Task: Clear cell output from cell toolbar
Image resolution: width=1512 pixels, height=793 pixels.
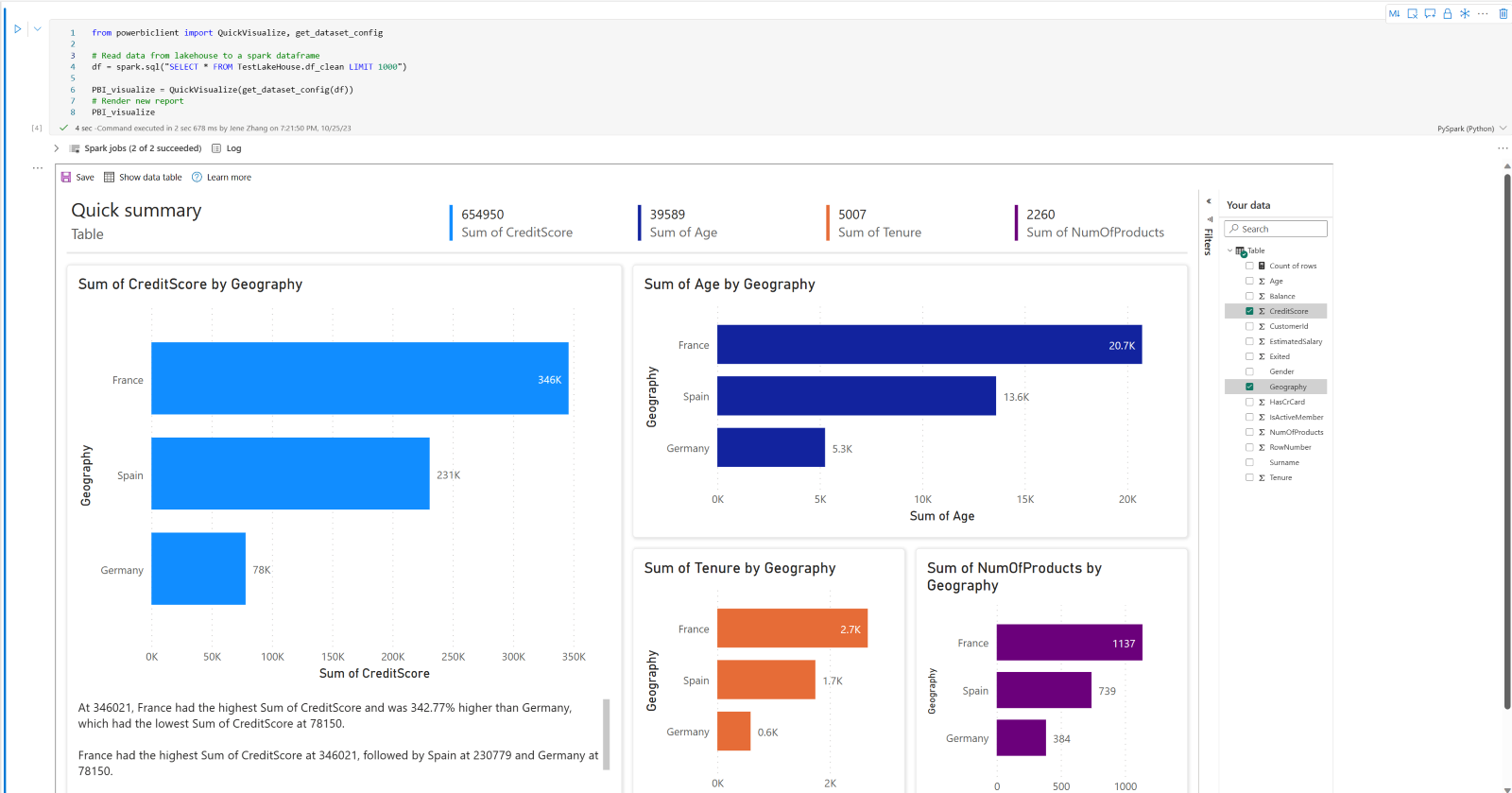Action: click(1412, 13)
